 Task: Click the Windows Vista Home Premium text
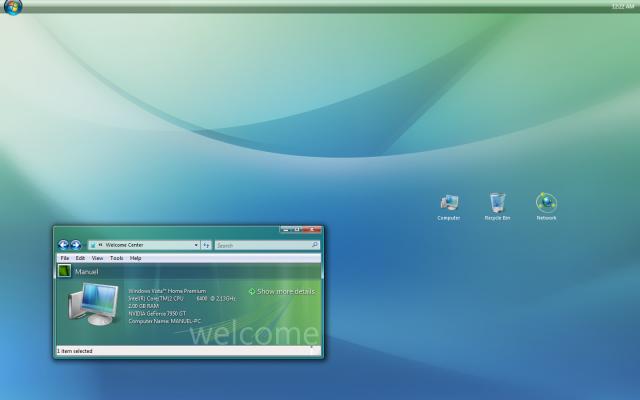pyautogui.click(x=167, y=291)
